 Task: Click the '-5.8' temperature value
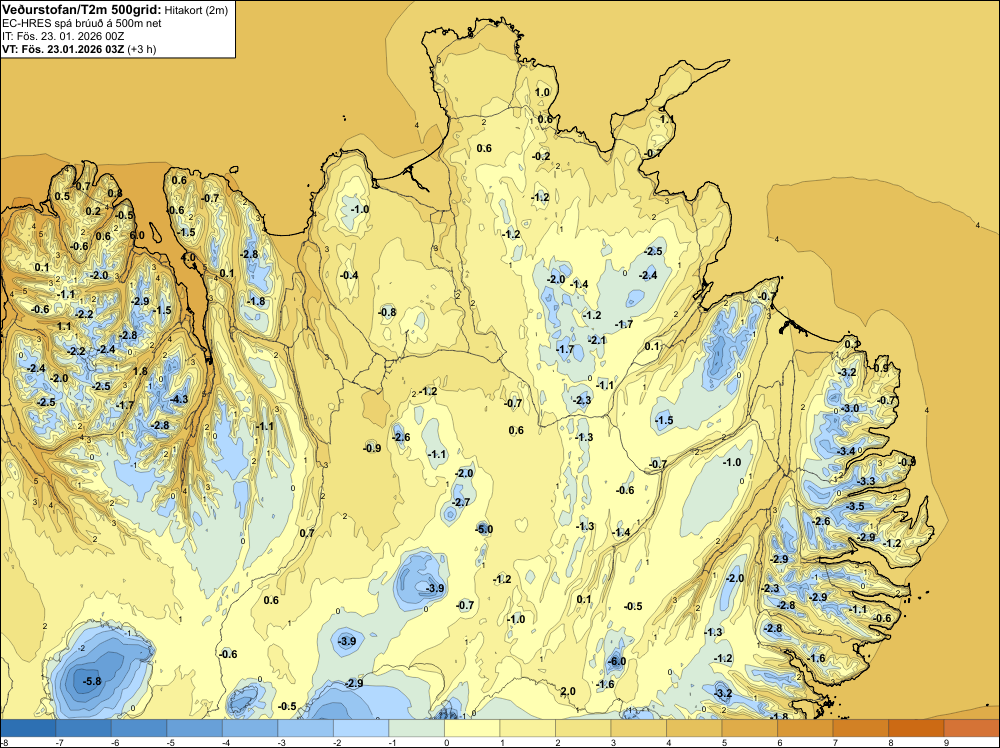[92, 681]
